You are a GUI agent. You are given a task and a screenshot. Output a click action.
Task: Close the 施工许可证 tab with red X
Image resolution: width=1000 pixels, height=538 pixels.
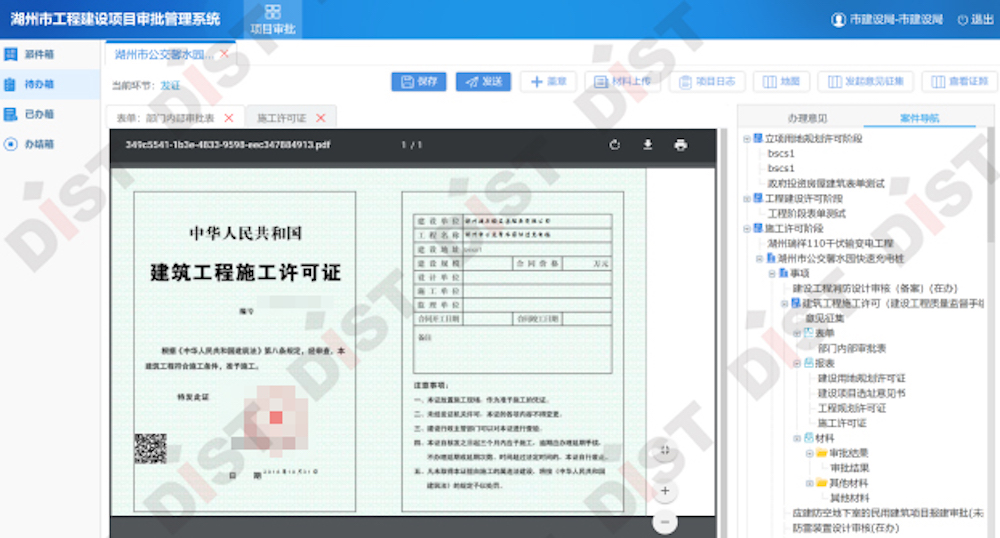(x=320, y=118)
